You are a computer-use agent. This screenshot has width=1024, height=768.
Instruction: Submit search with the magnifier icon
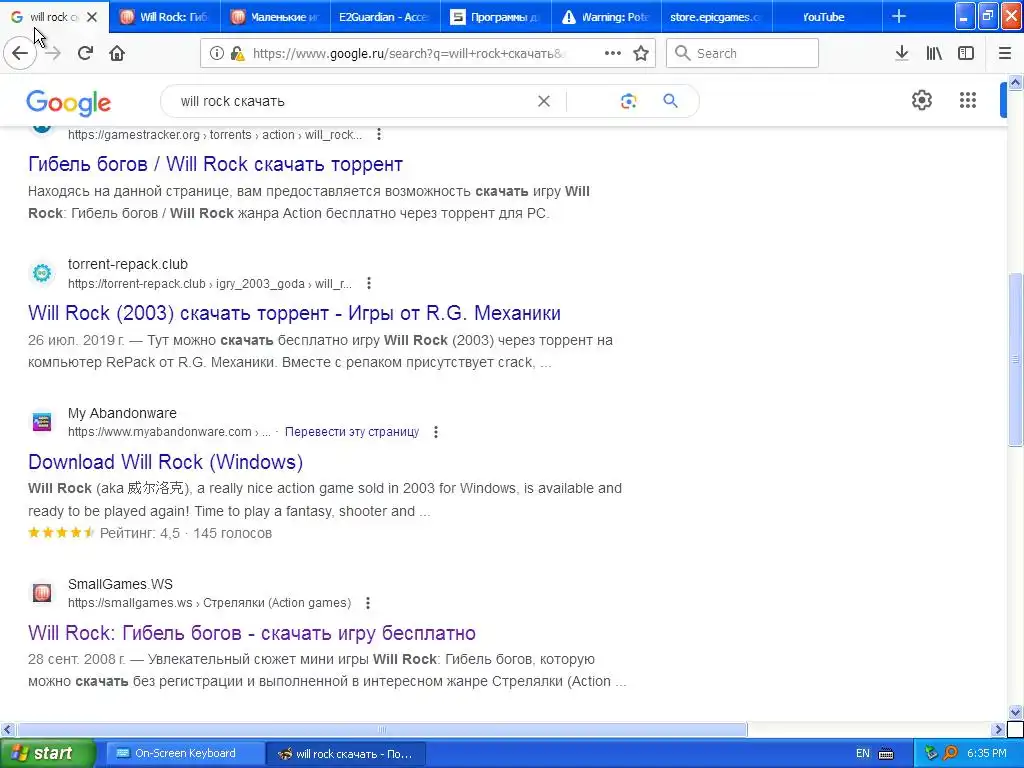670,101
